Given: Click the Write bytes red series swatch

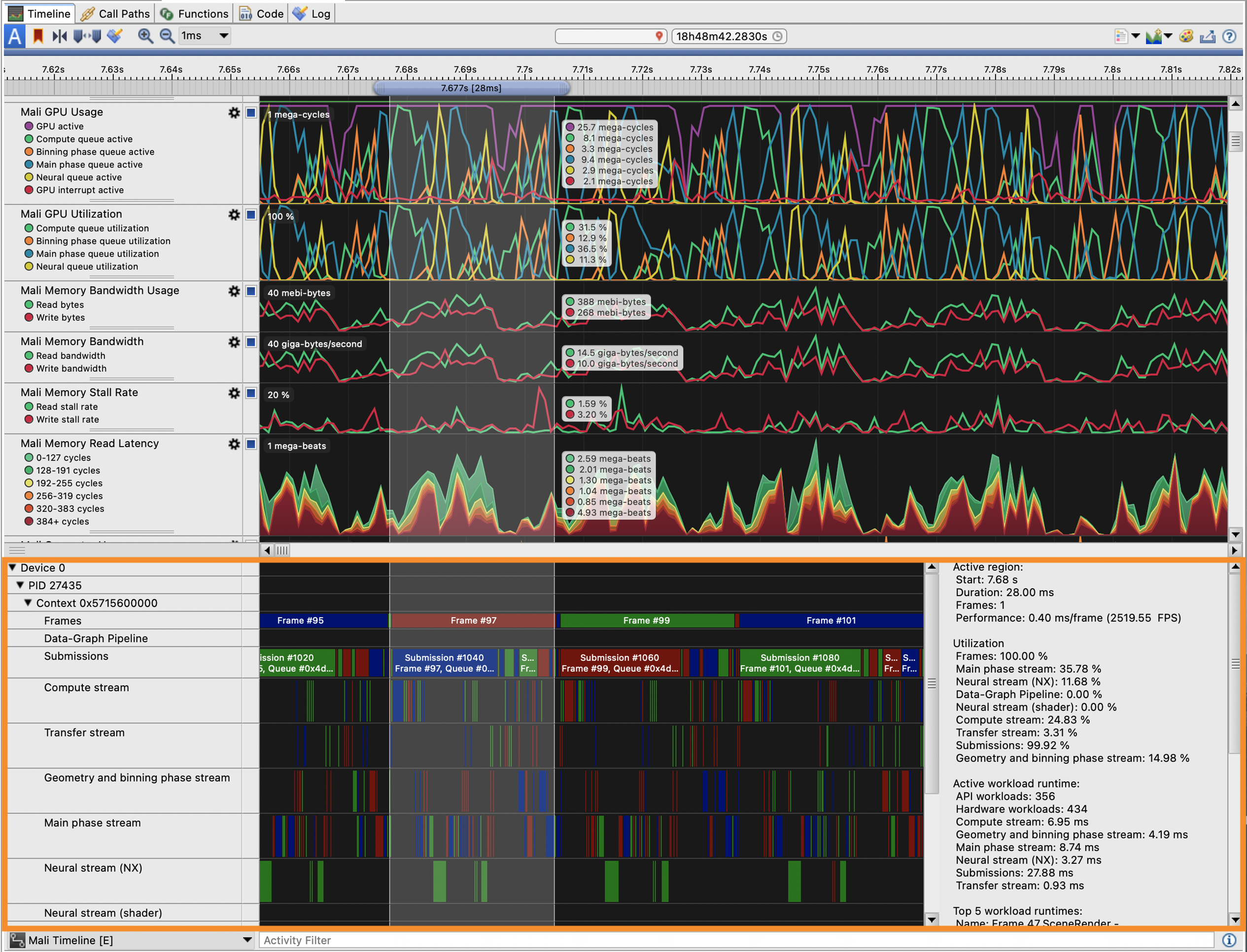Looking at the screenshot, I should tap(29, 317).
